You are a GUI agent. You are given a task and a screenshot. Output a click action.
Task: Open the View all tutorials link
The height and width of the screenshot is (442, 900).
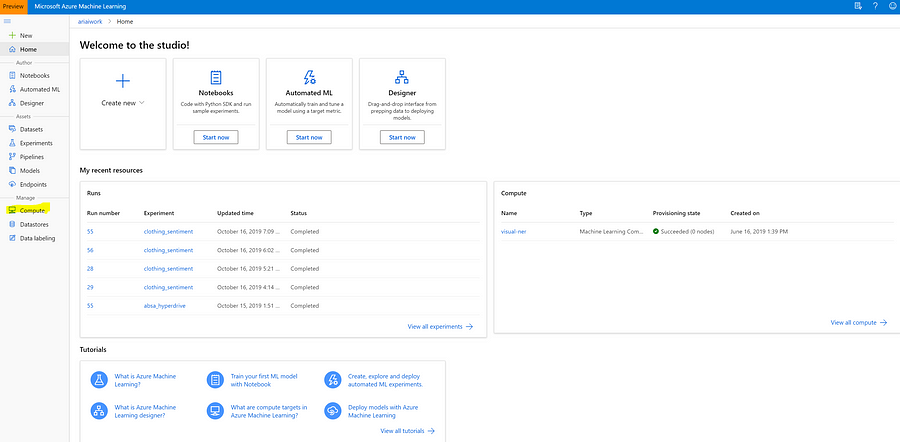[x=408, y=431]
